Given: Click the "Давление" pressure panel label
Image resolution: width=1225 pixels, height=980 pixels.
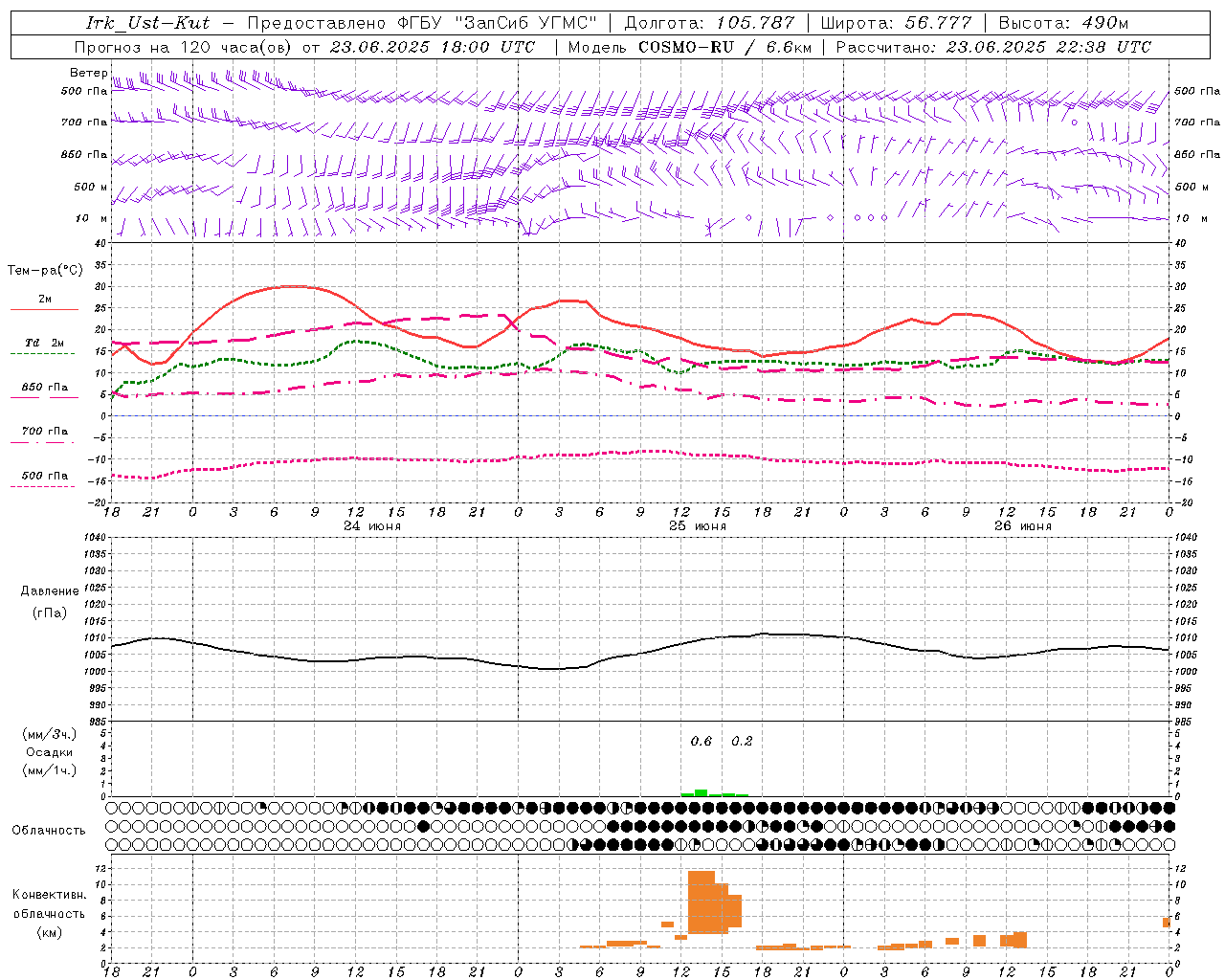Looking at the screenshot, I should tap(48, 591).
